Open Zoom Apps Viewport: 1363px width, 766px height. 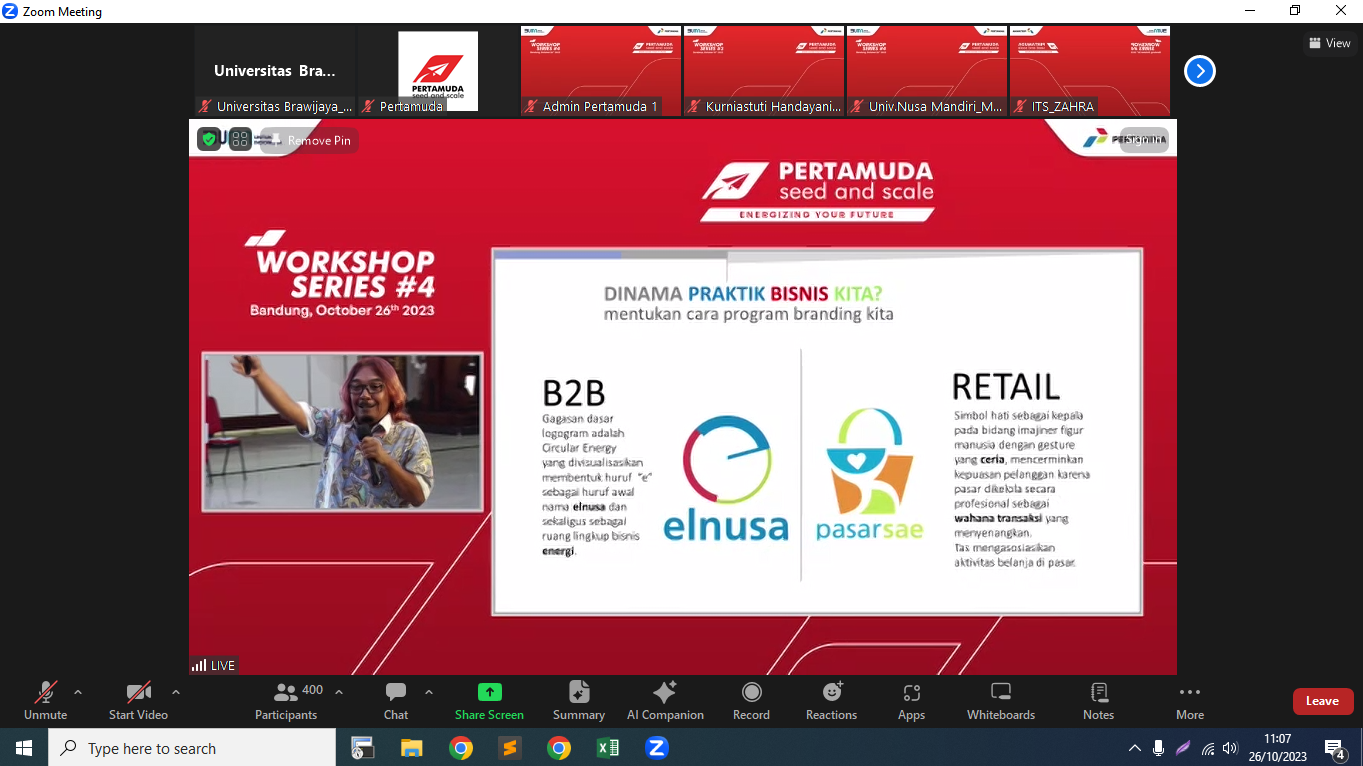[911, 700]
